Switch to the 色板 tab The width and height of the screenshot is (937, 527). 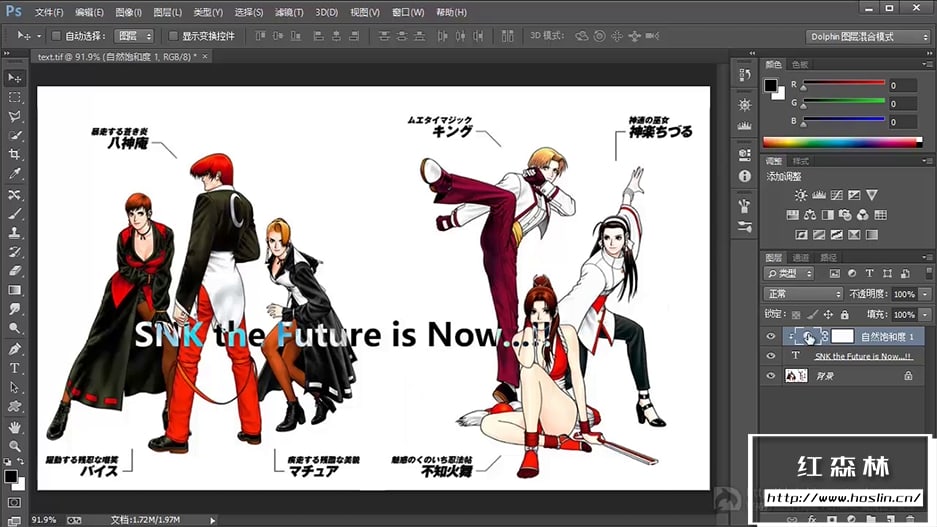point(800,64)
